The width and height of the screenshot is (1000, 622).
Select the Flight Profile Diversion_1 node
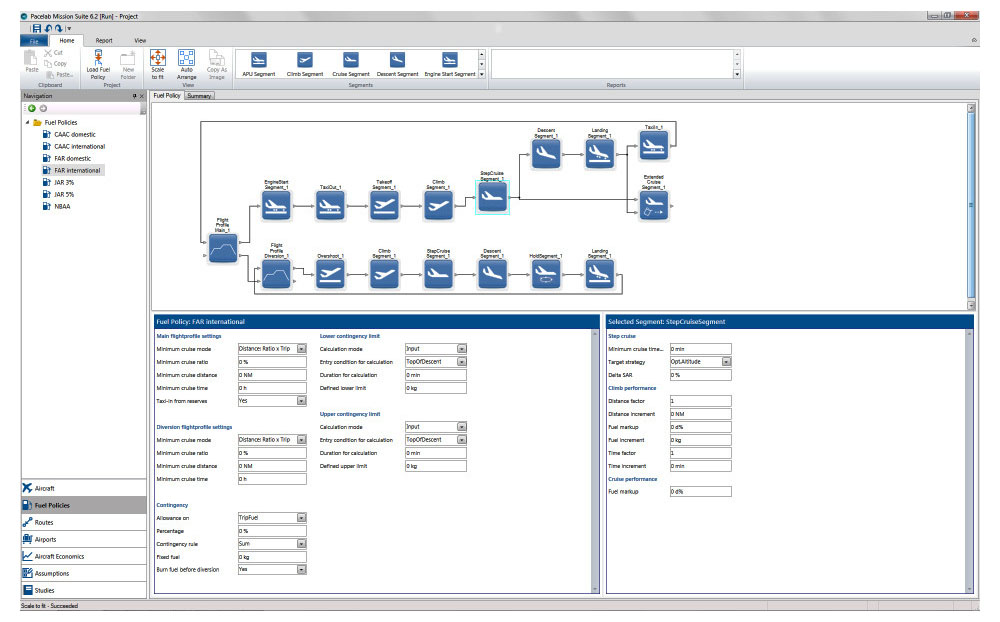276,274
